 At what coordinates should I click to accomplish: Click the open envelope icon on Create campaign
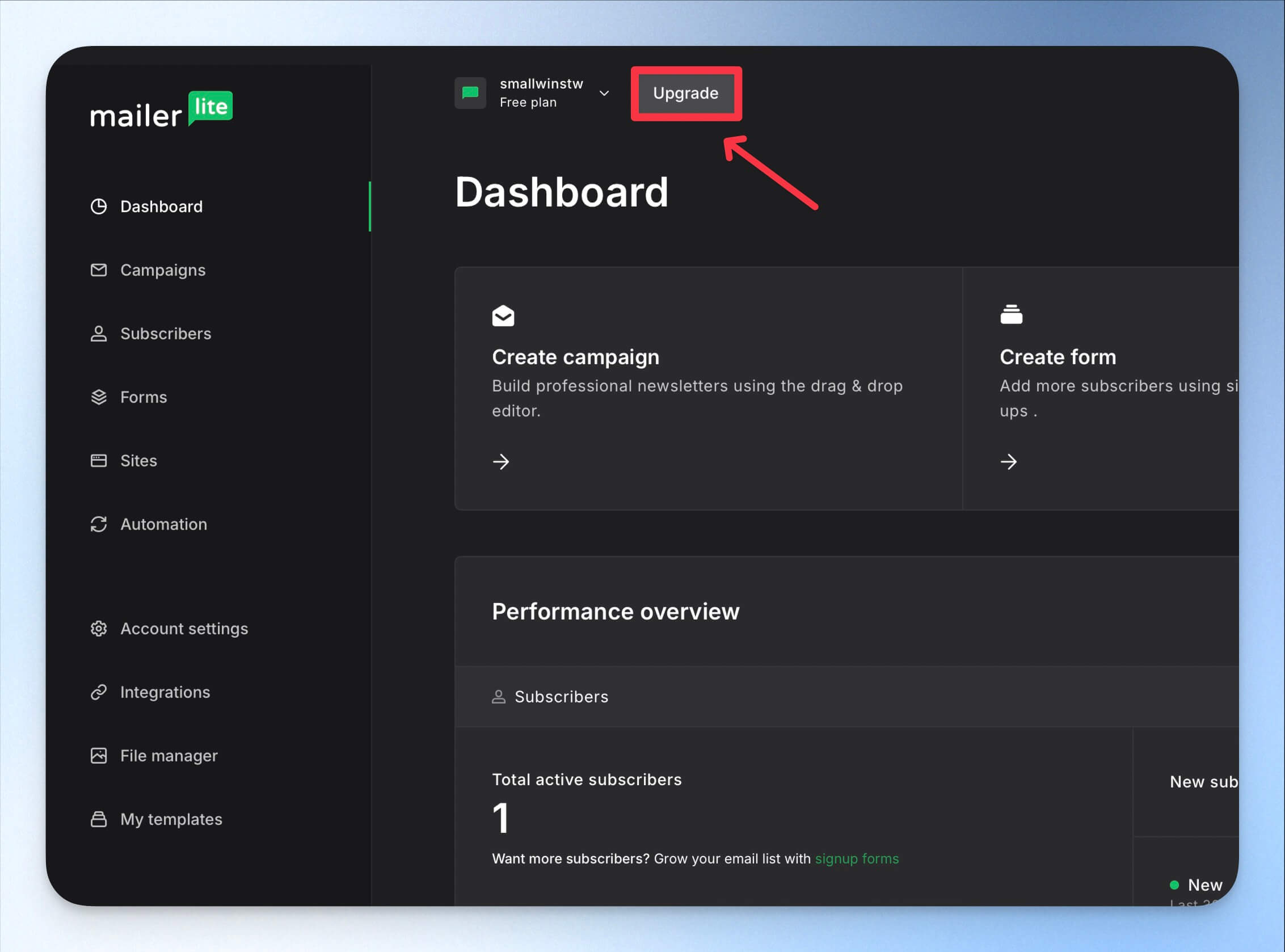tap(503, 315)
